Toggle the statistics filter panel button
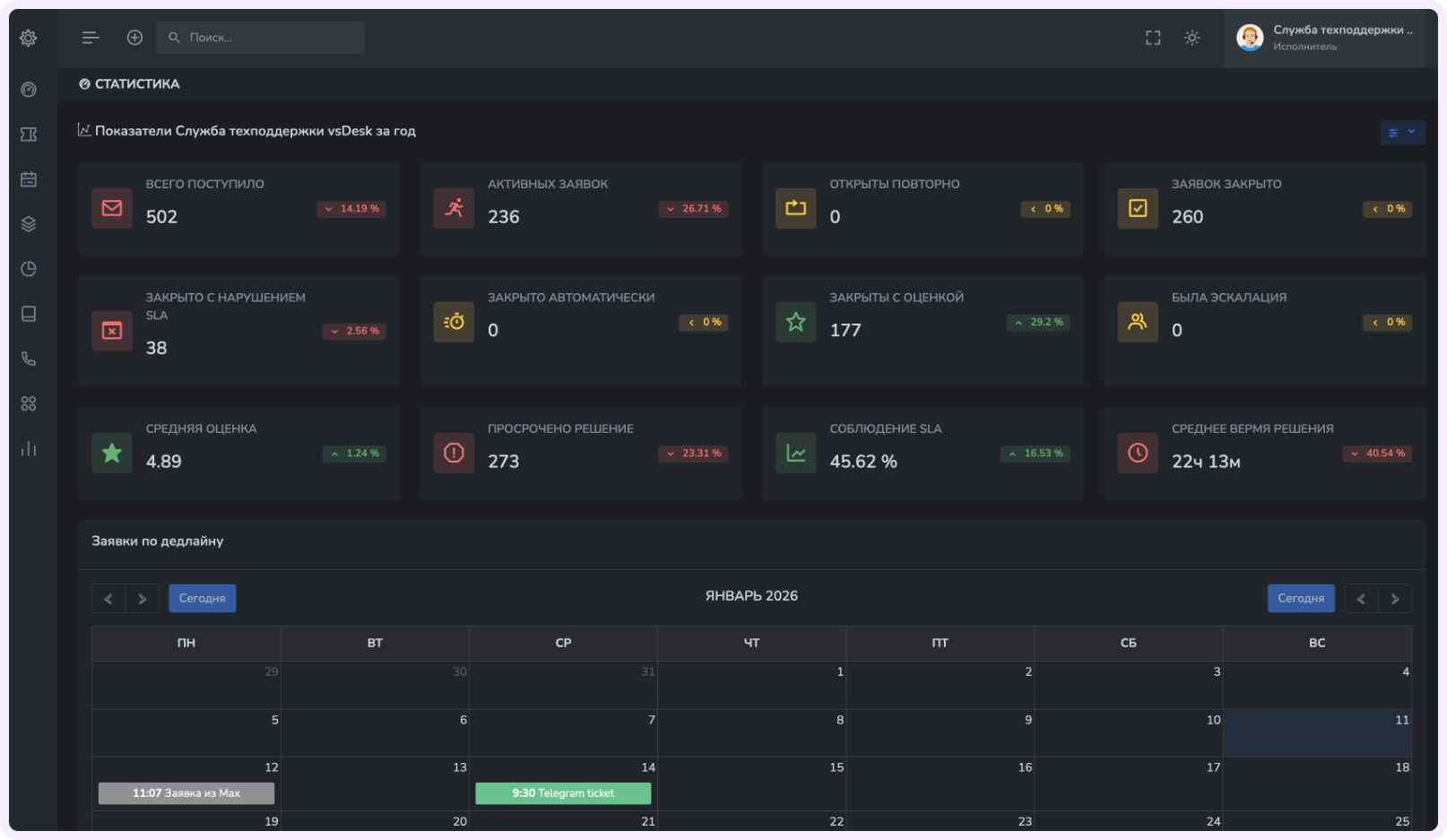1447x840 pixels. coord(1392,133)
